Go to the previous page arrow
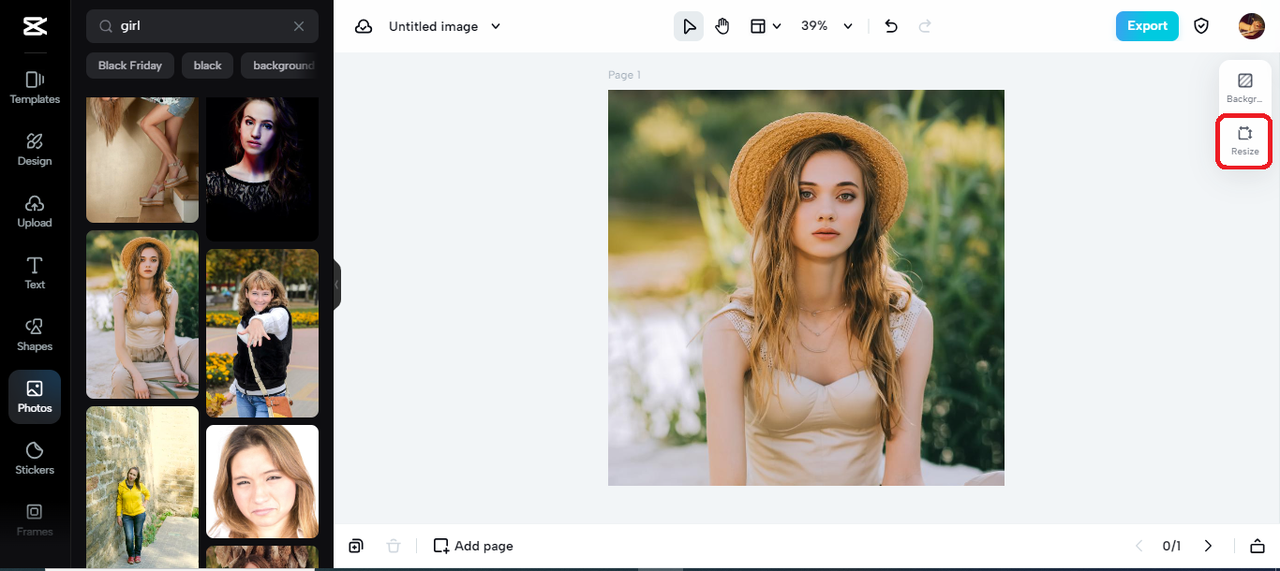 point(1139,546)
